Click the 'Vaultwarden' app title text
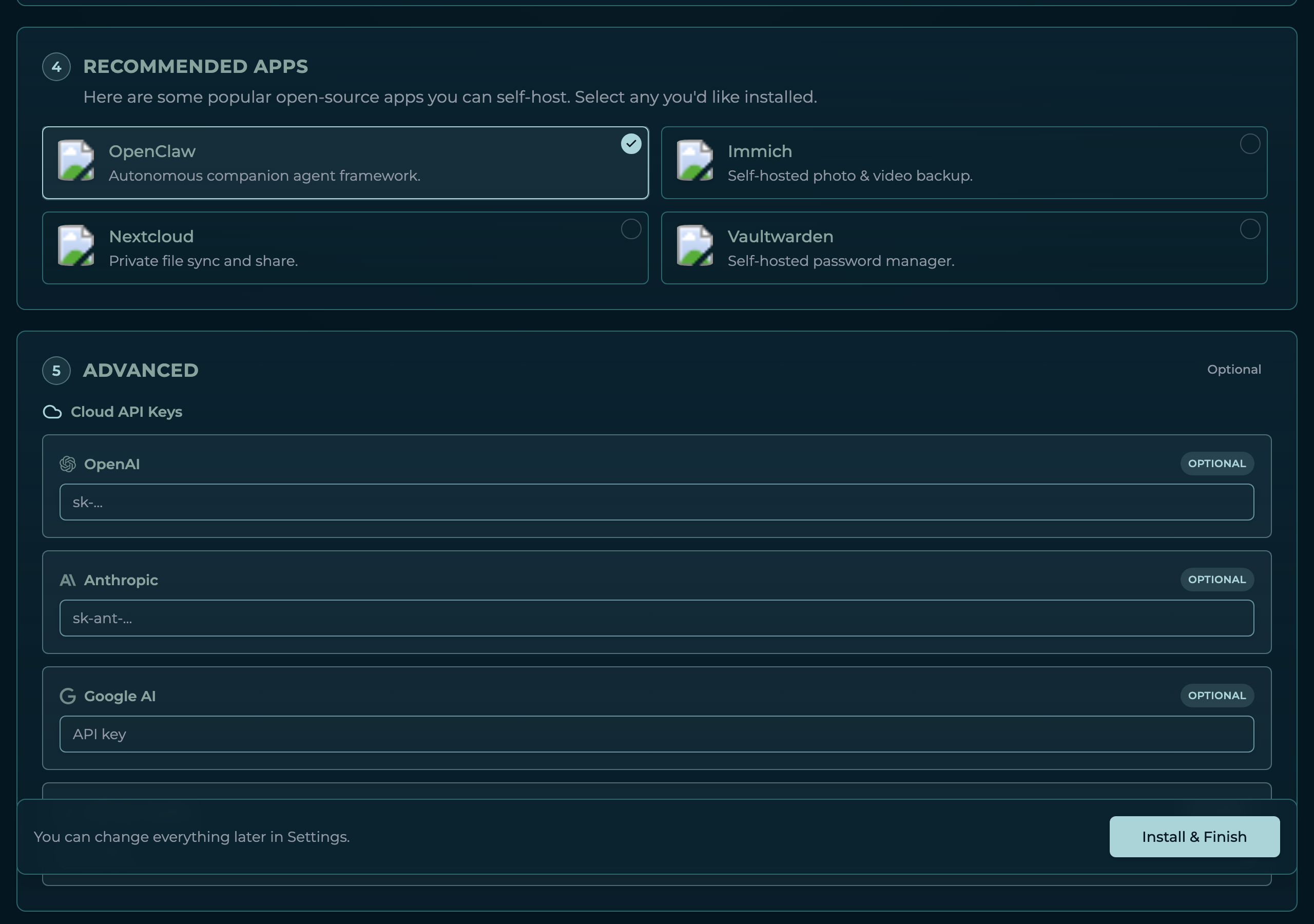The image size is (1314, 924). click(780, 237)
